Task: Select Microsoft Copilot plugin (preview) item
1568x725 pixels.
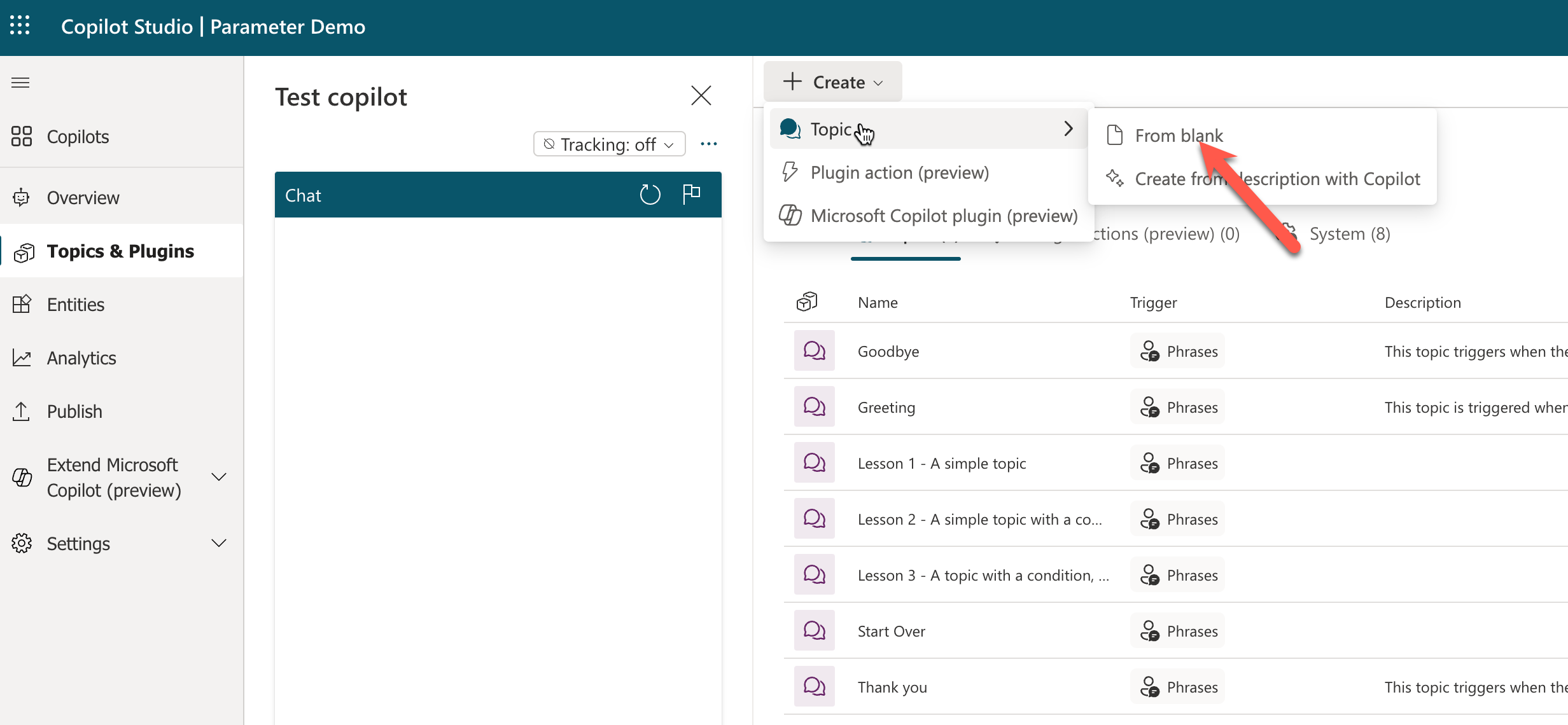Action: tap(928, 215)
